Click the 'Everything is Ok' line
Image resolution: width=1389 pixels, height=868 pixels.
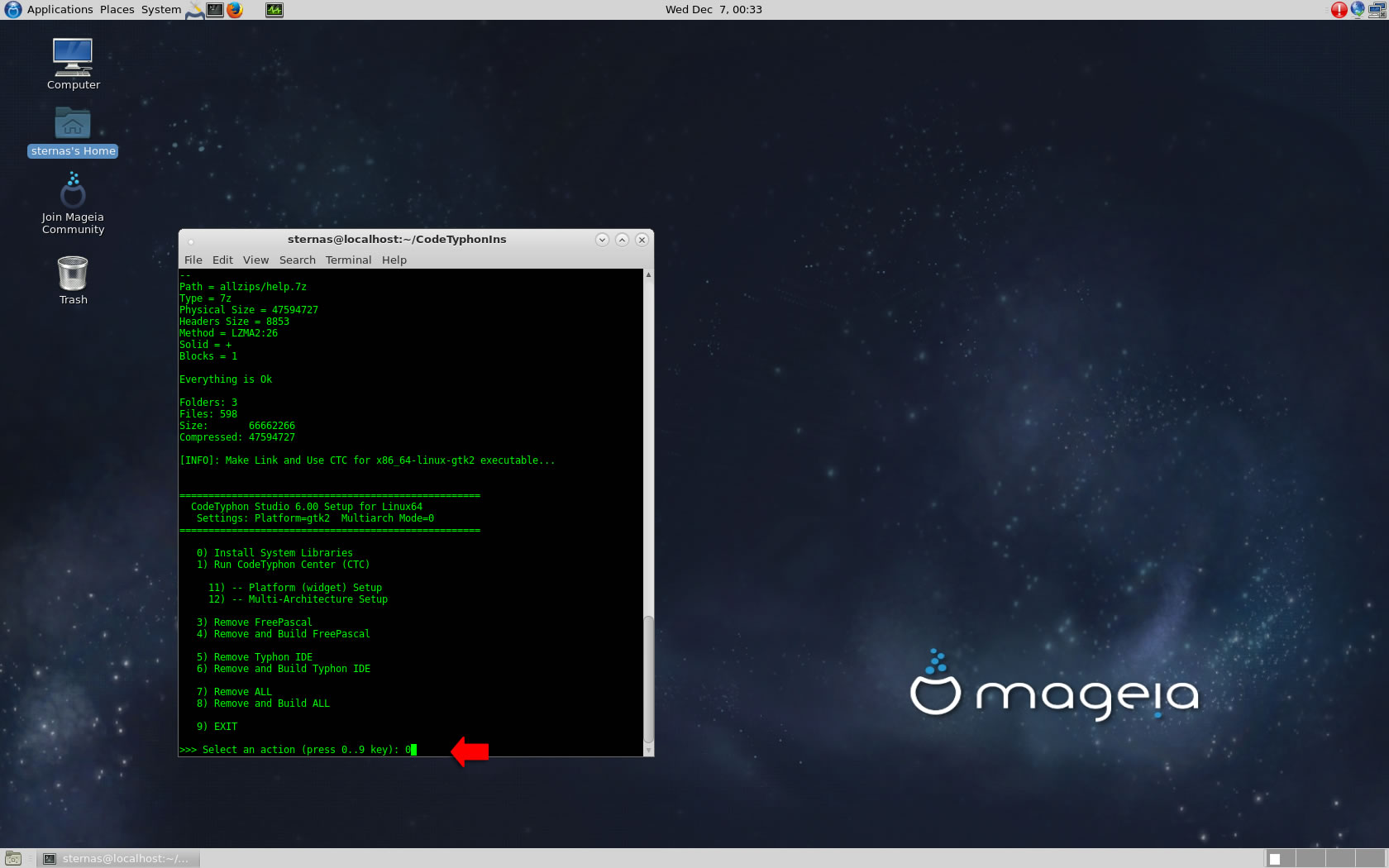tap(226, 379)
